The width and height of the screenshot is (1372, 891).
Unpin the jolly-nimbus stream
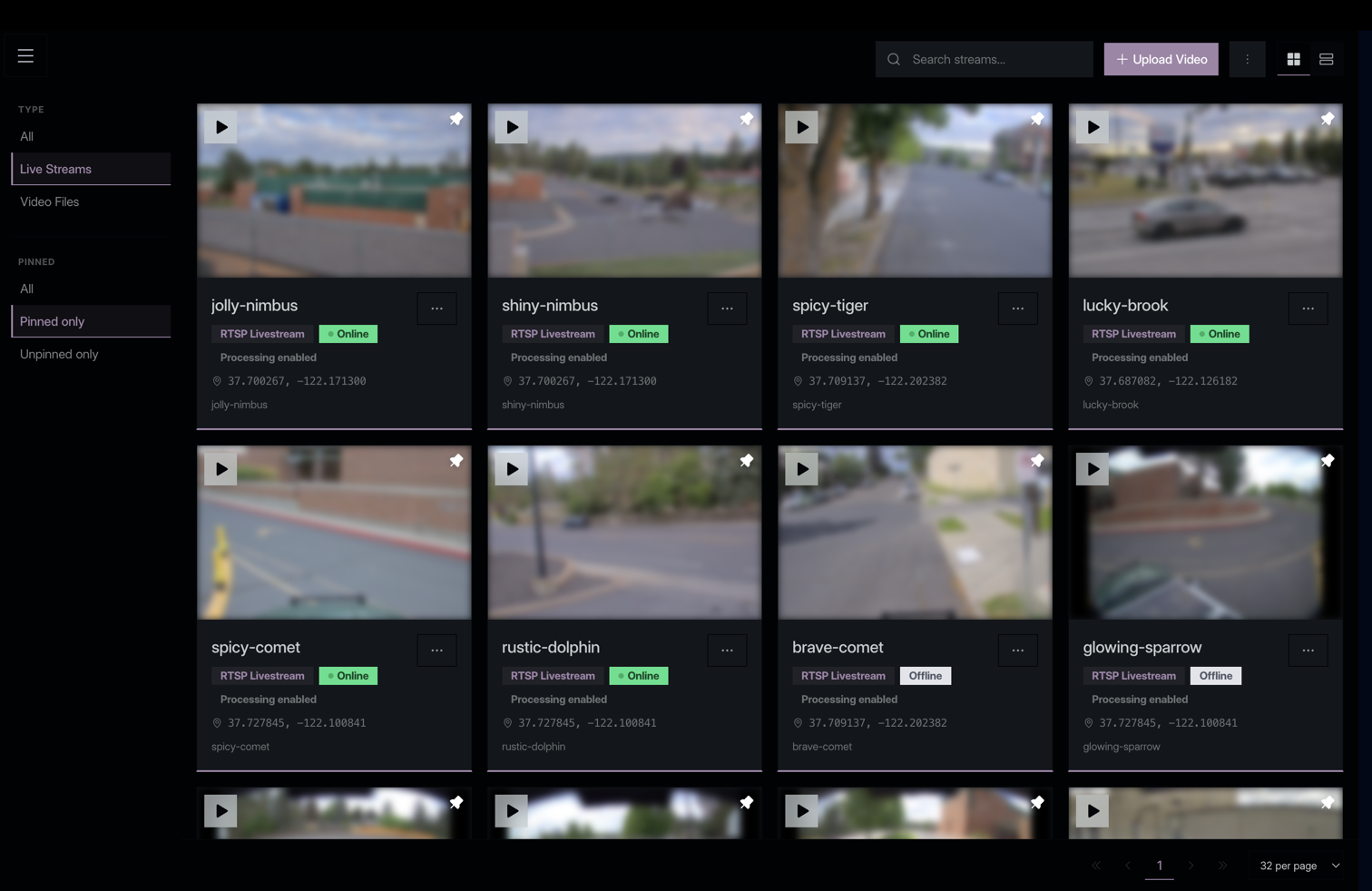coord(456,119)
